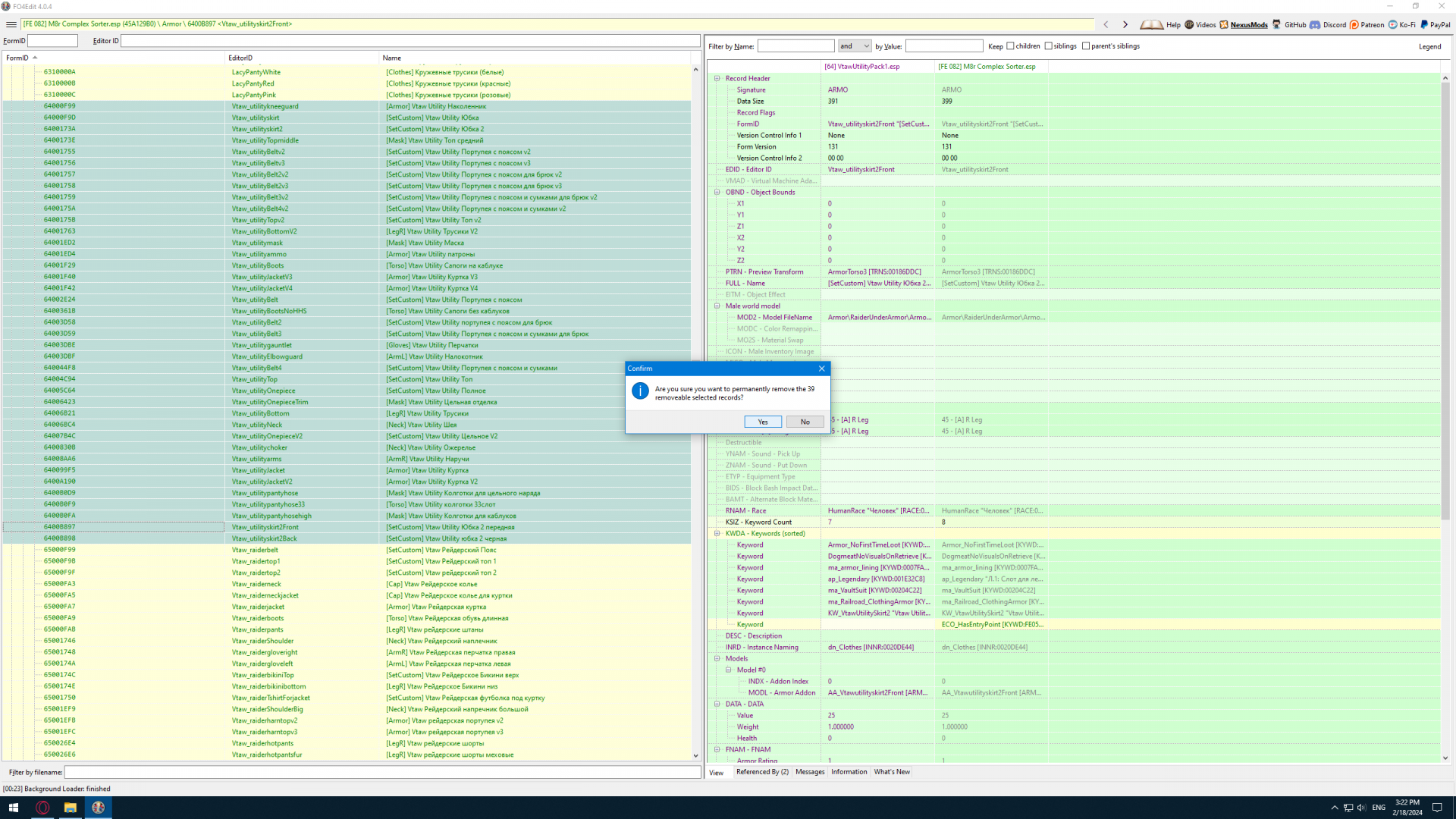Viewport: 1456px width, 819px height.
Task: Click the Legend button
Action: [x=1429, y=46]
